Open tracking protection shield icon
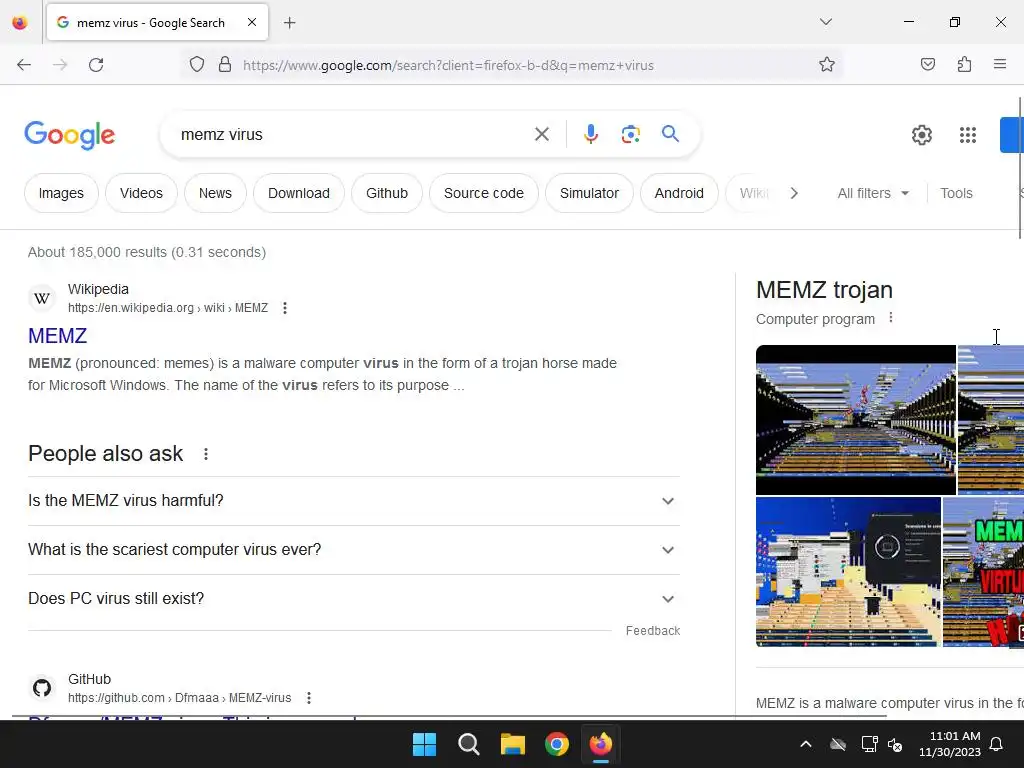Screen dimensions: 1024x768 pos(197,65)
